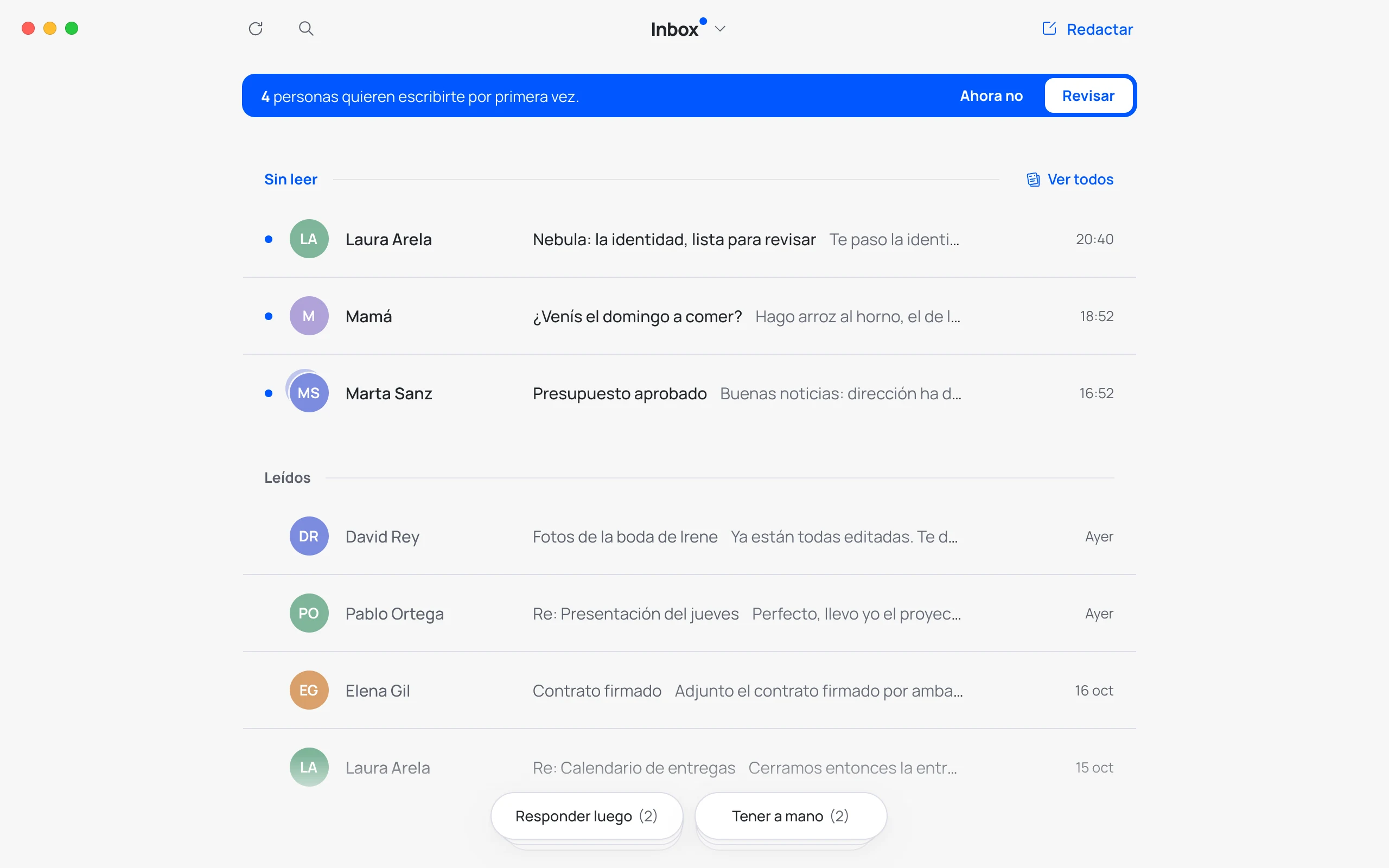Open Tener a mano stack
Screen dimensions: 1389x868
click(x=791, y=816)
